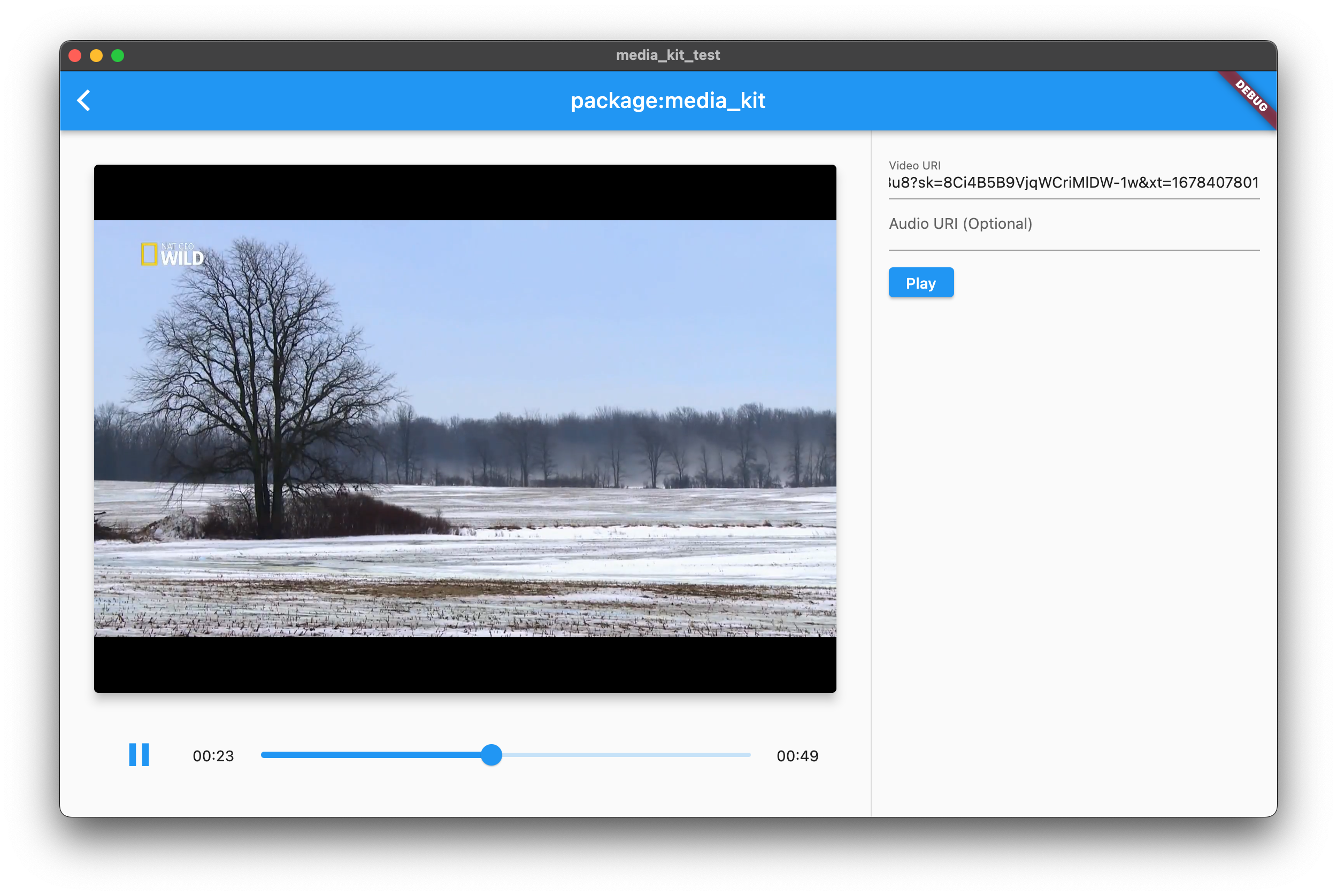
Task: Minimize the media_kit_test window
Action: point(96,56)
